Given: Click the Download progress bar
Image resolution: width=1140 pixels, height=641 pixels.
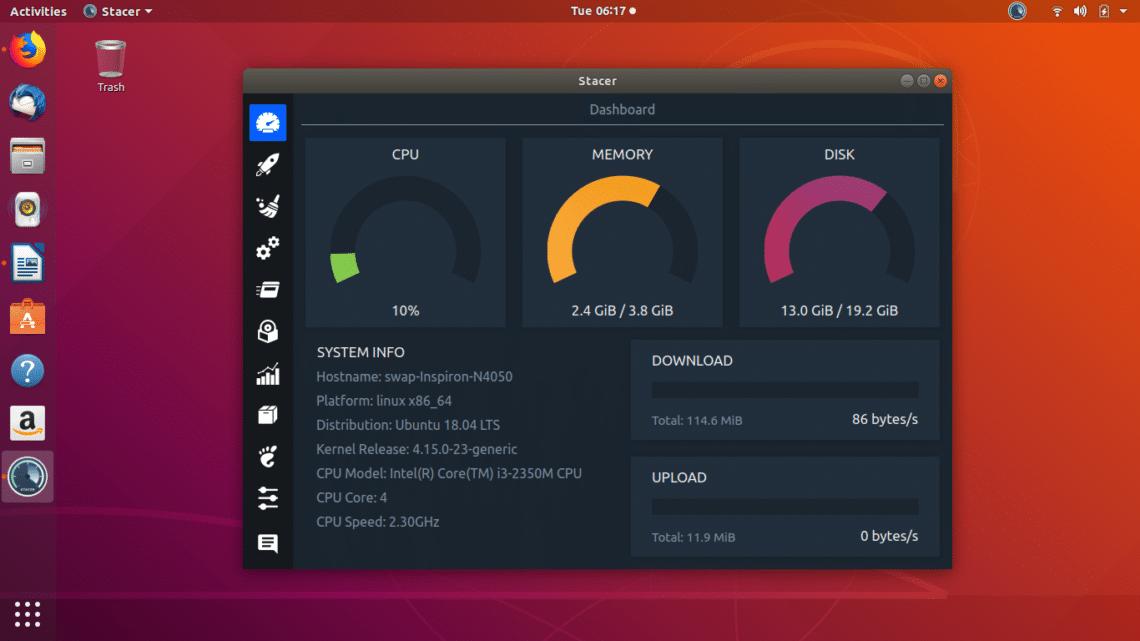Looking at the screenshot, I should click(x=783, y=389).
